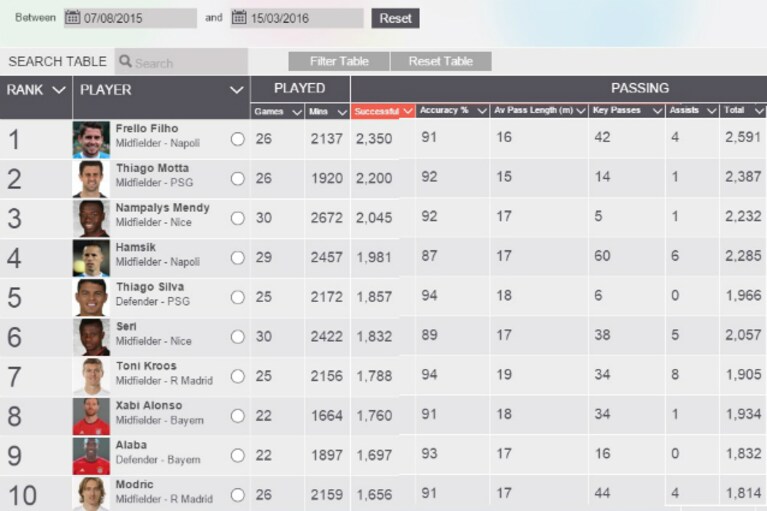Open the end date calendar icon

pyautogui.click(x=239, y=18)
